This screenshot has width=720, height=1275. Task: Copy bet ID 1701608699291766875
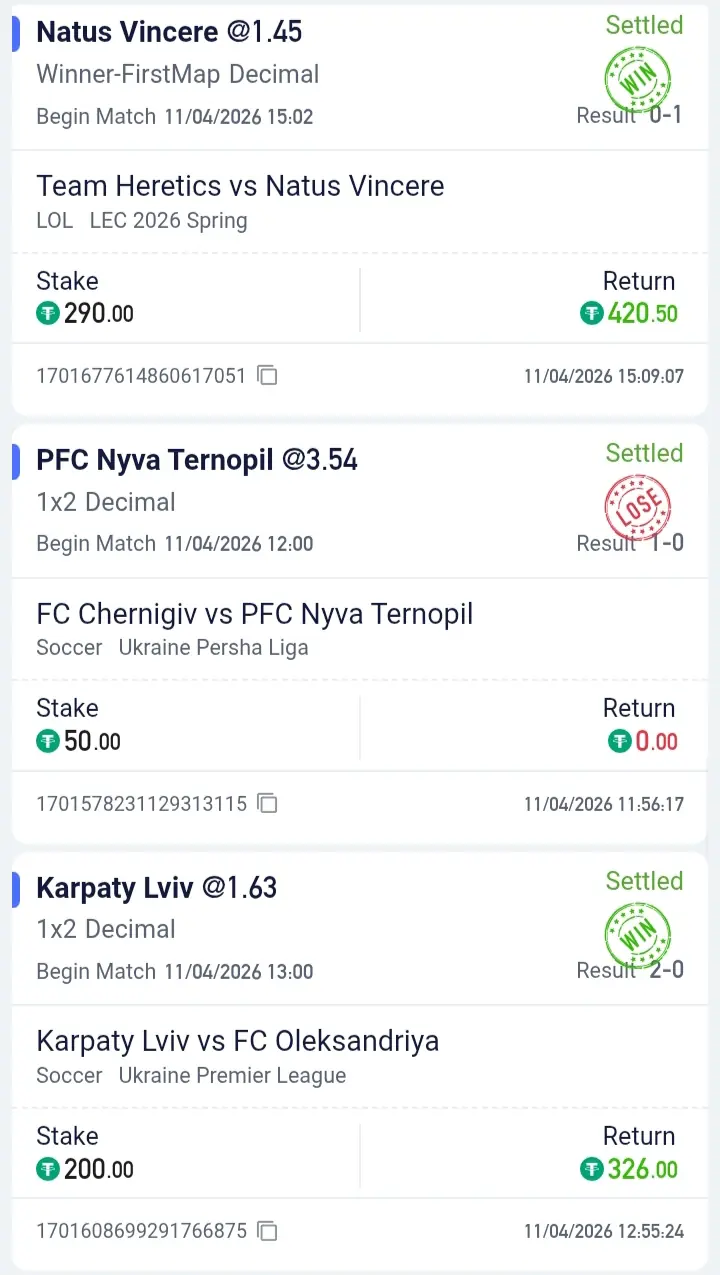267,1230
